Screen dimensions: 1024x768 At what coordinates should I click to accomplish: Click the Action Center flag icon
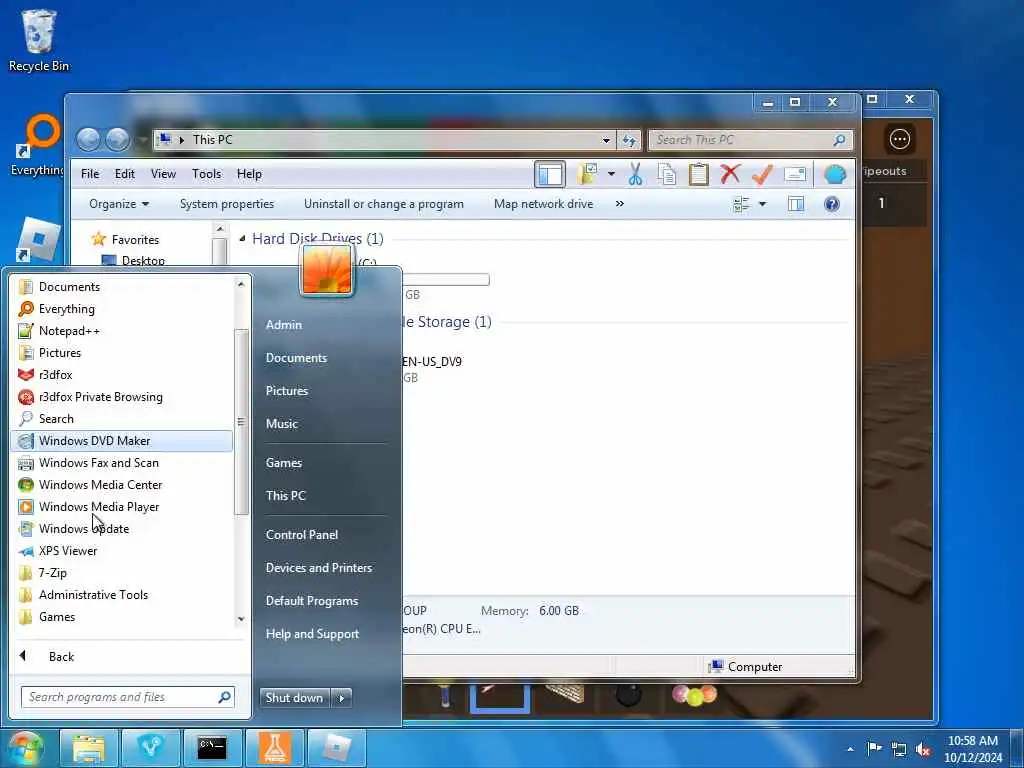coord(874,748)
